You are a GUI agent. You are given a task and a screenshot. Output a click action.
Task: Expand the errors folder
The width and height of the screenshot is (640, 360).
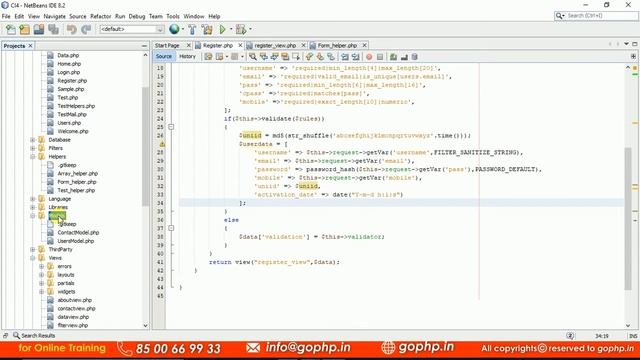pos(41,267)
